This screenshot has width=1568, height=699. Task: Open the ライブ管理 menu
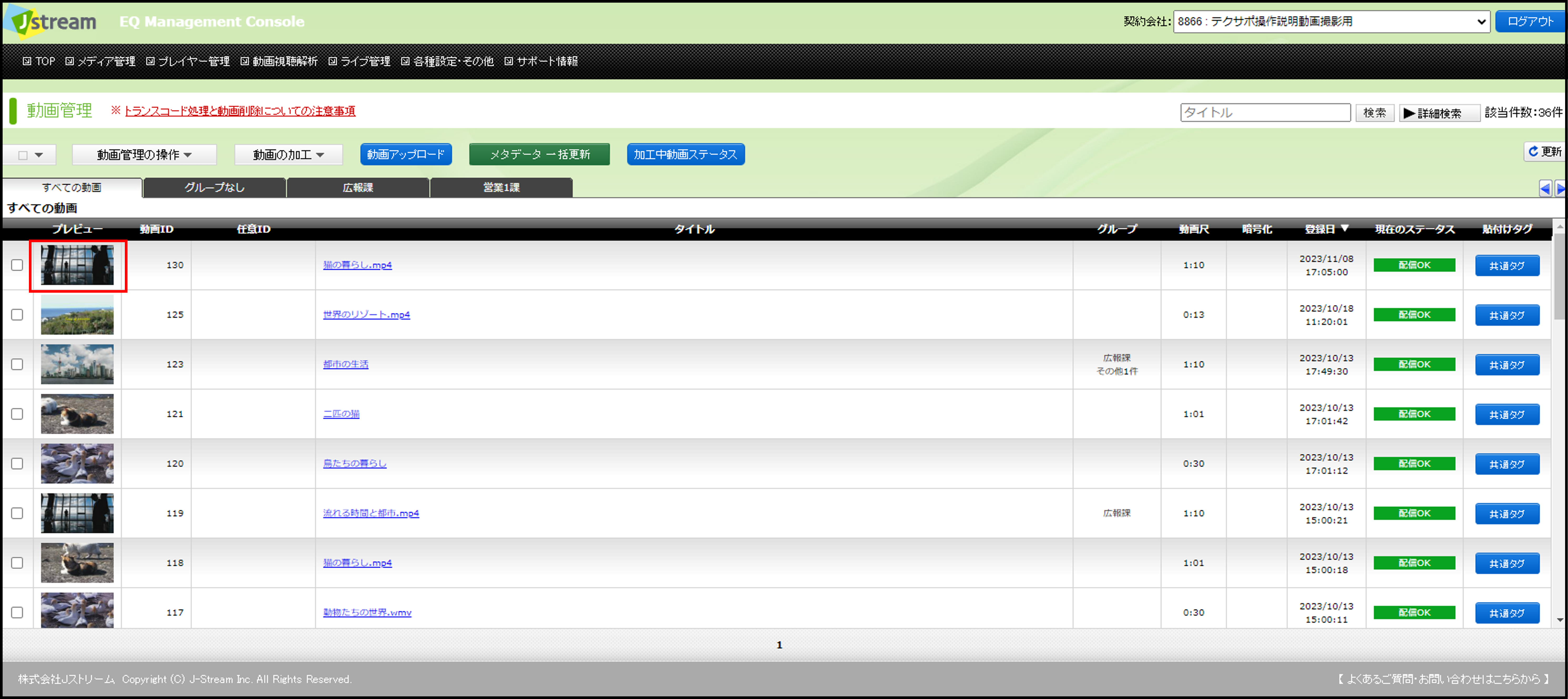tap(360, 62)
